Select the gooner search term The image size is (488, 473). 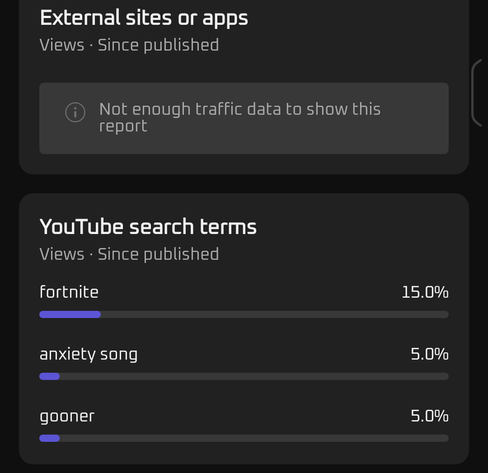pyautogui.click(x=67, y=416)
